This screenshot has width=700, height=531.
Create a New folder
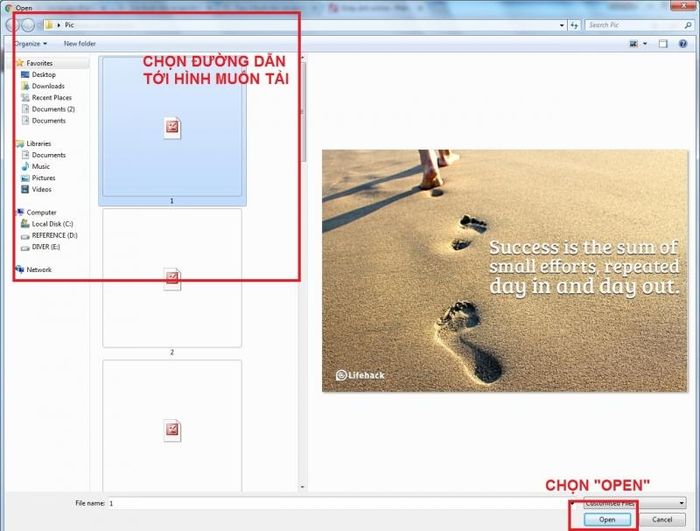coord(79,44)
